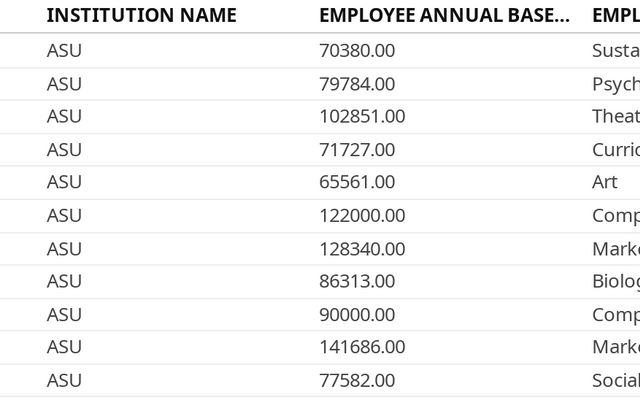Click the truncated cell starting with Theat
Image resolution: width=640 pixels, height=400 pixels.
(616, 116)
